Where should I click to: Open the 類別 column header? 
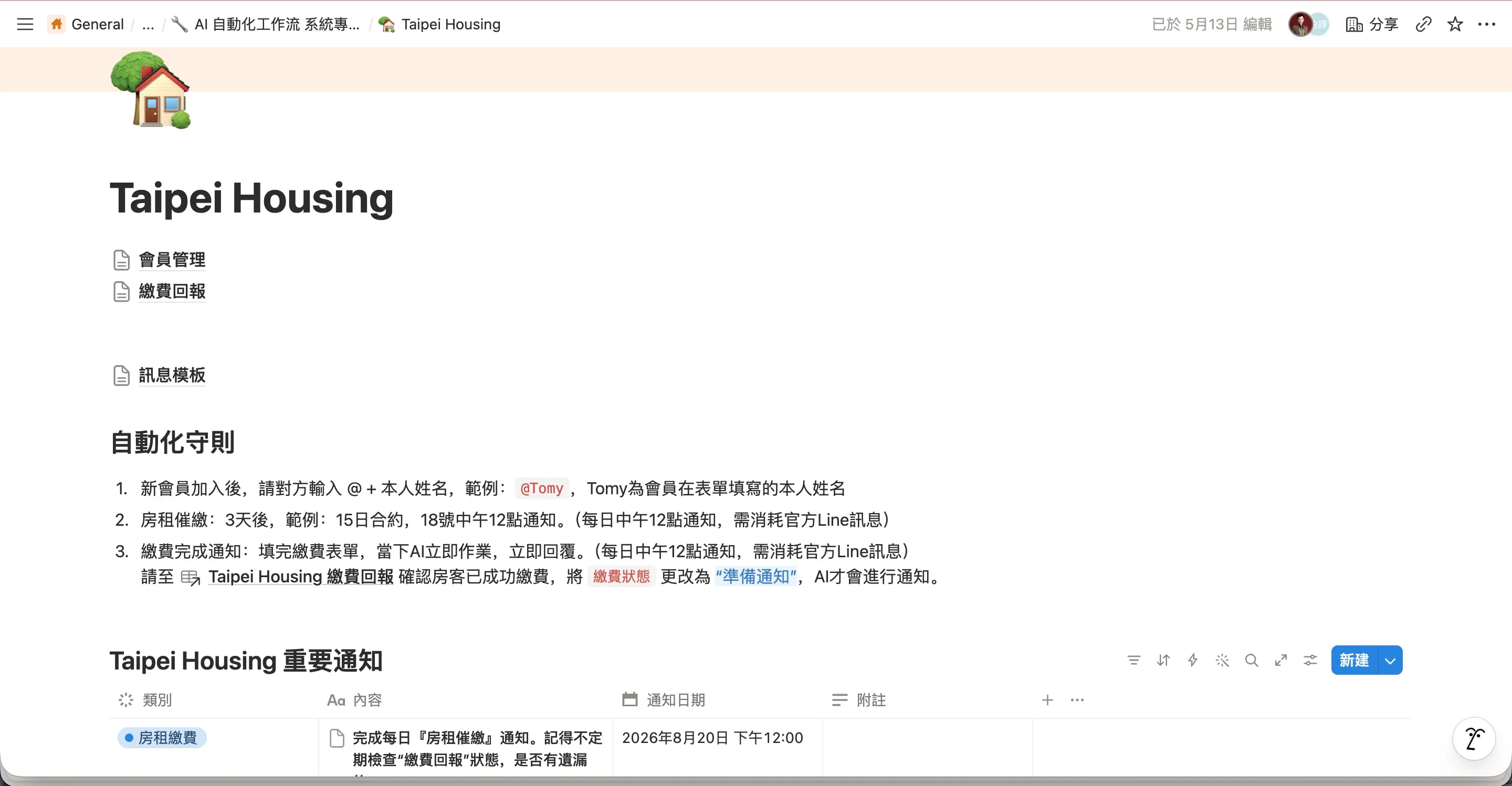(x=214, y=700)
